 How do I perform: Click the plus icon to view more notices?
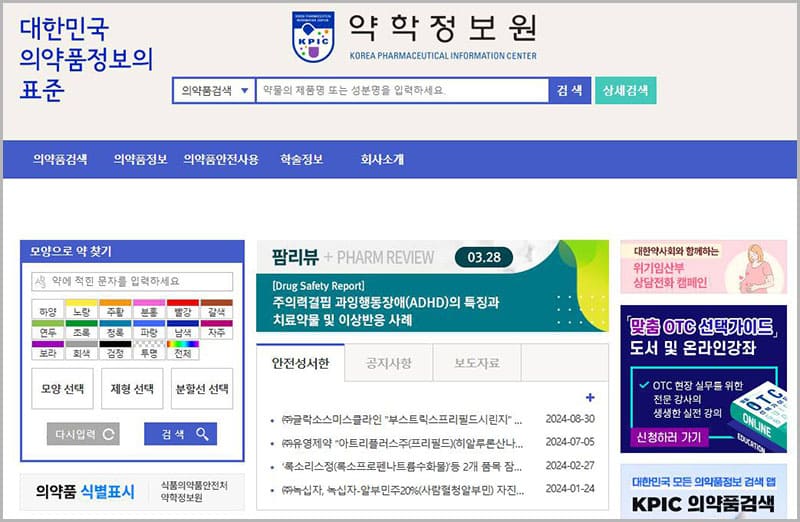(x=590, y=397)
